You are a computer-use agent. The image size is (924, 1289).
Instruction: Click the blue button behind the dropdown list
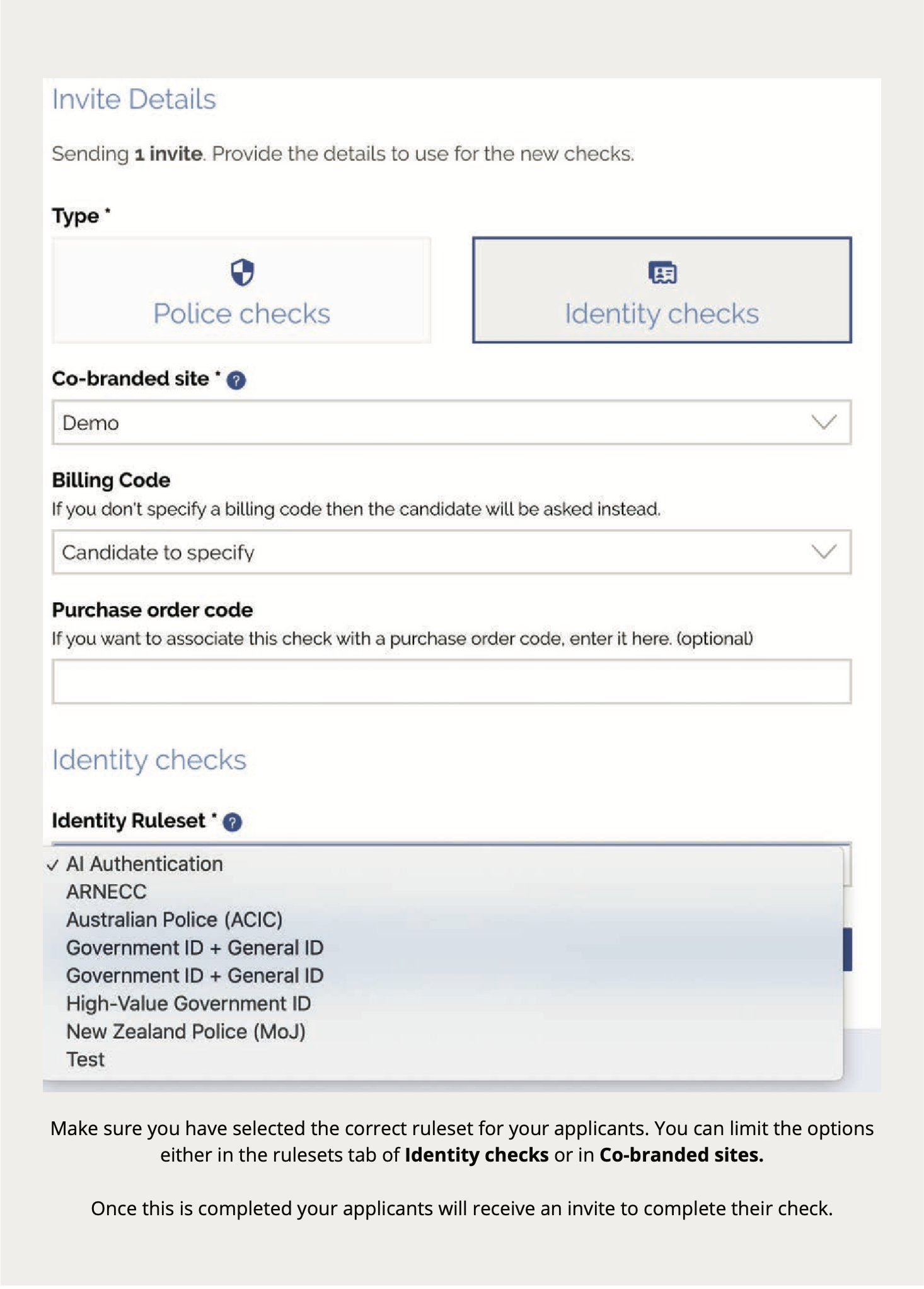847,949
